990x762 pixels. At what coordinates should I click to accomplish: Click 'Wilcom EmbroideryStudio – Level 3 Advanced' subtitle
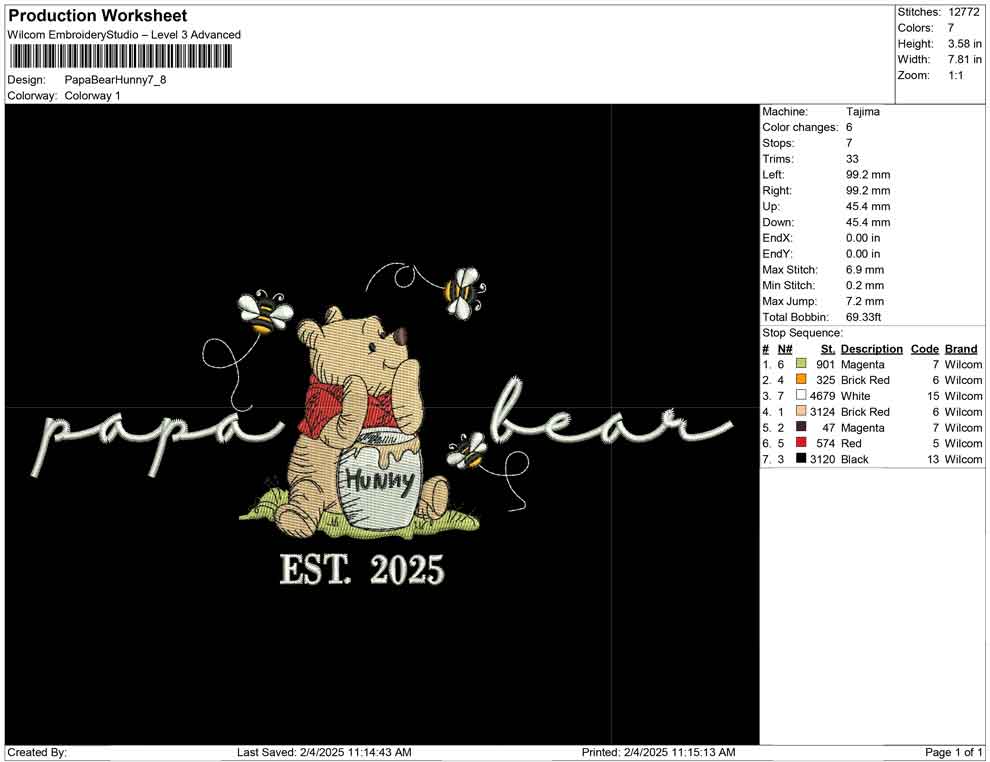click(124, 35)
